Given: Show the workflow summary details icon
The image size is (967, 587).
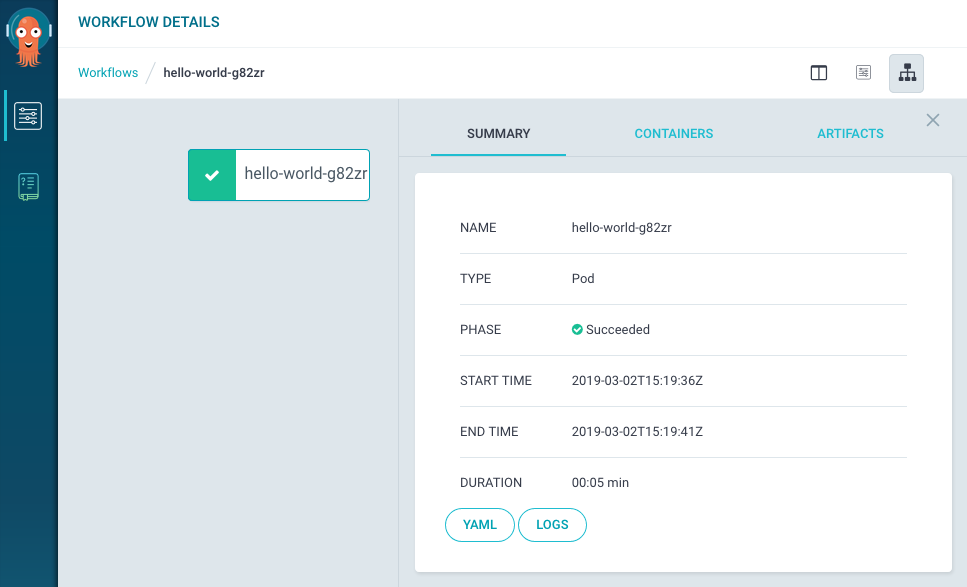Looking at the screenshot, I should coord(863,73).
